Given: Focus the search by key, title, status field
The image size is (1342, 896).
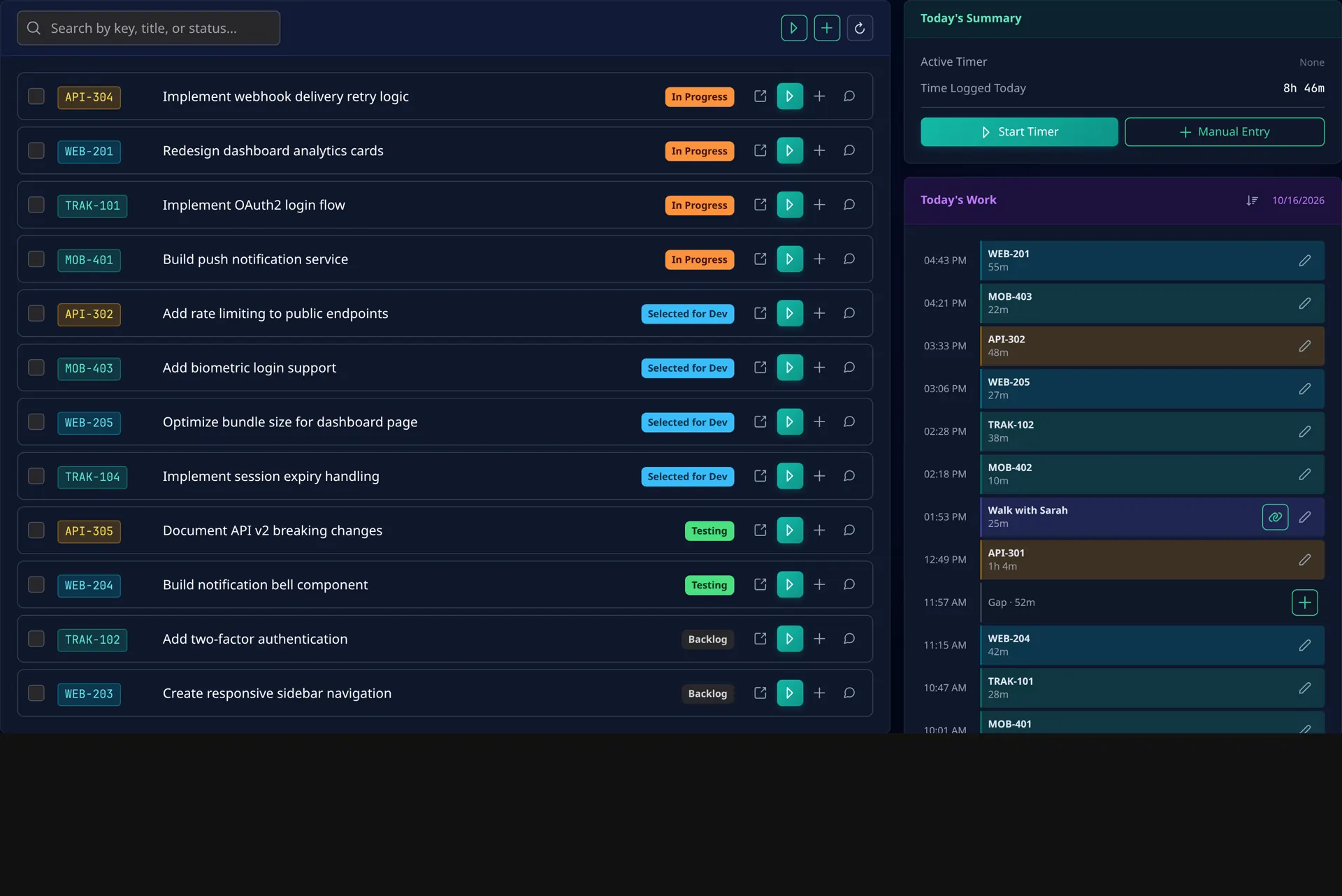Looking at the screenshot, I should tap(149, 28).
